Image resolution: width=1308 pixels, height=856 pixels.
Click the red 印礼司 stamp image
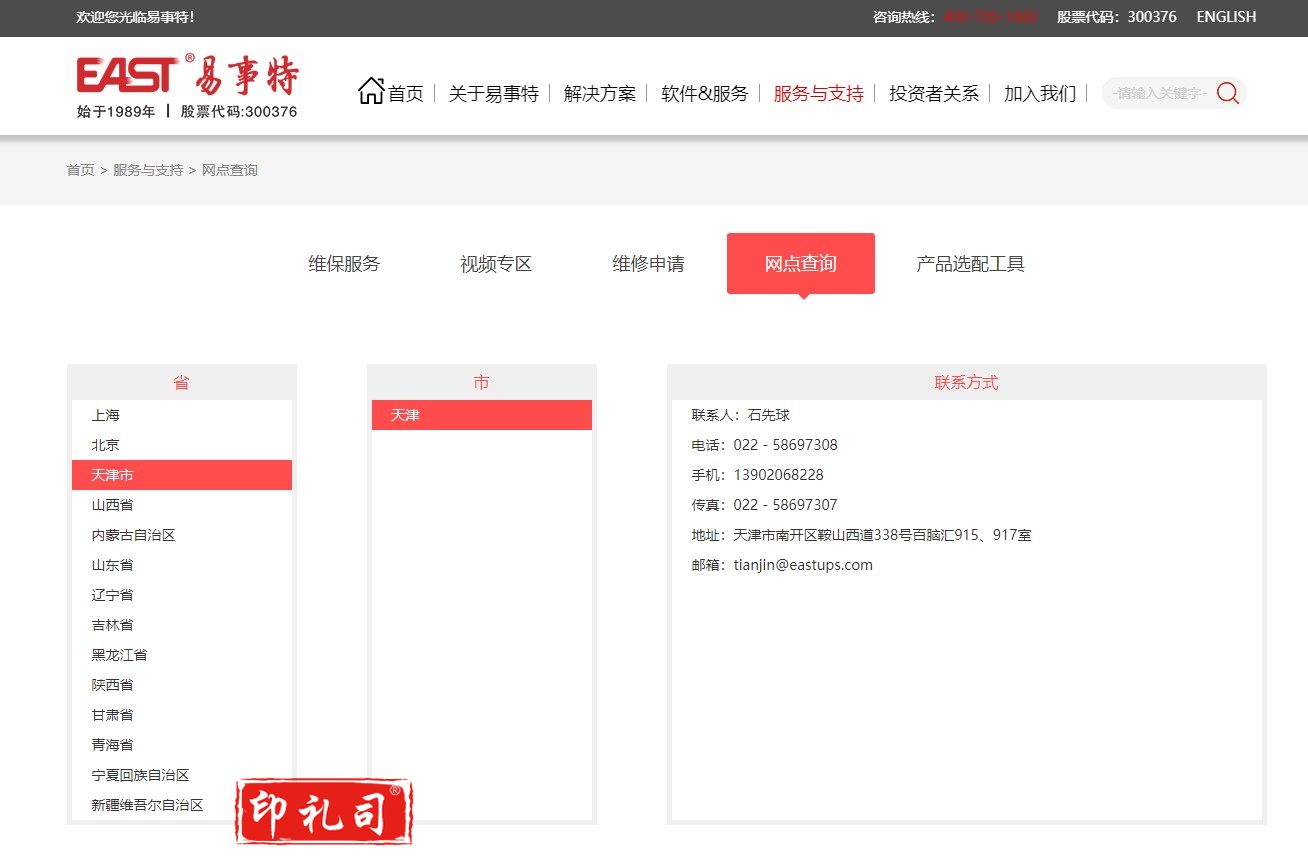click(x=324, y=812)
